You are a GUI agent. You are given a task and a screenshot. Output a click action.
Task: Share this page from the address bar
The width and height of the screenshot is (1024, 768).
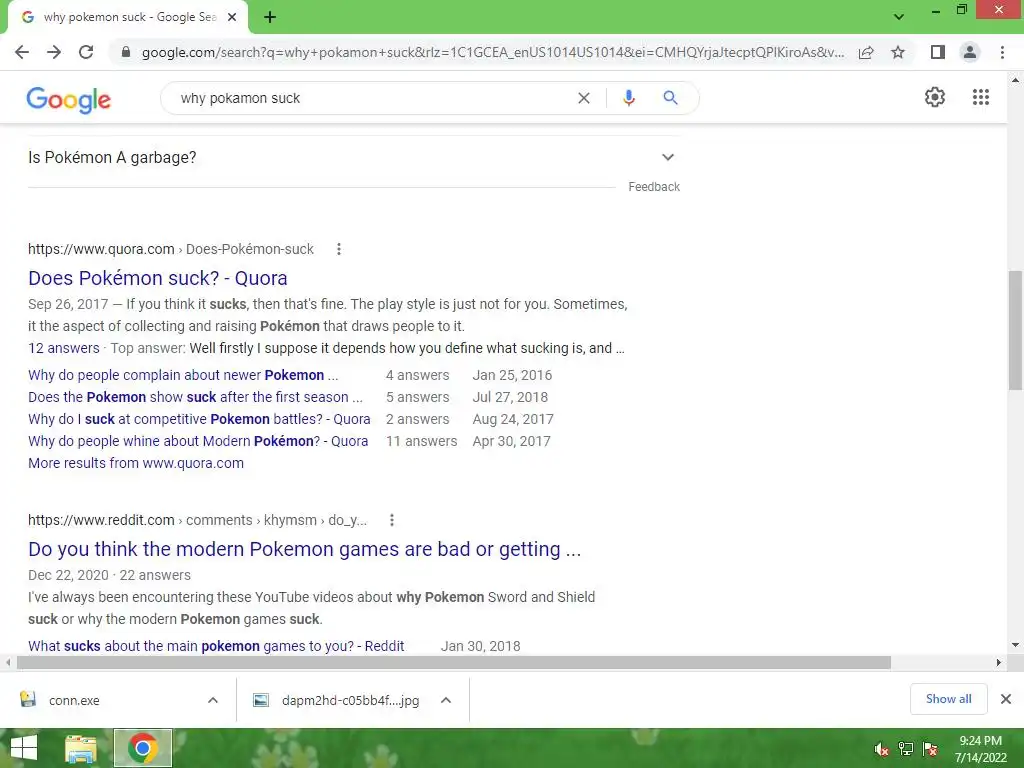tap(866, 52)
